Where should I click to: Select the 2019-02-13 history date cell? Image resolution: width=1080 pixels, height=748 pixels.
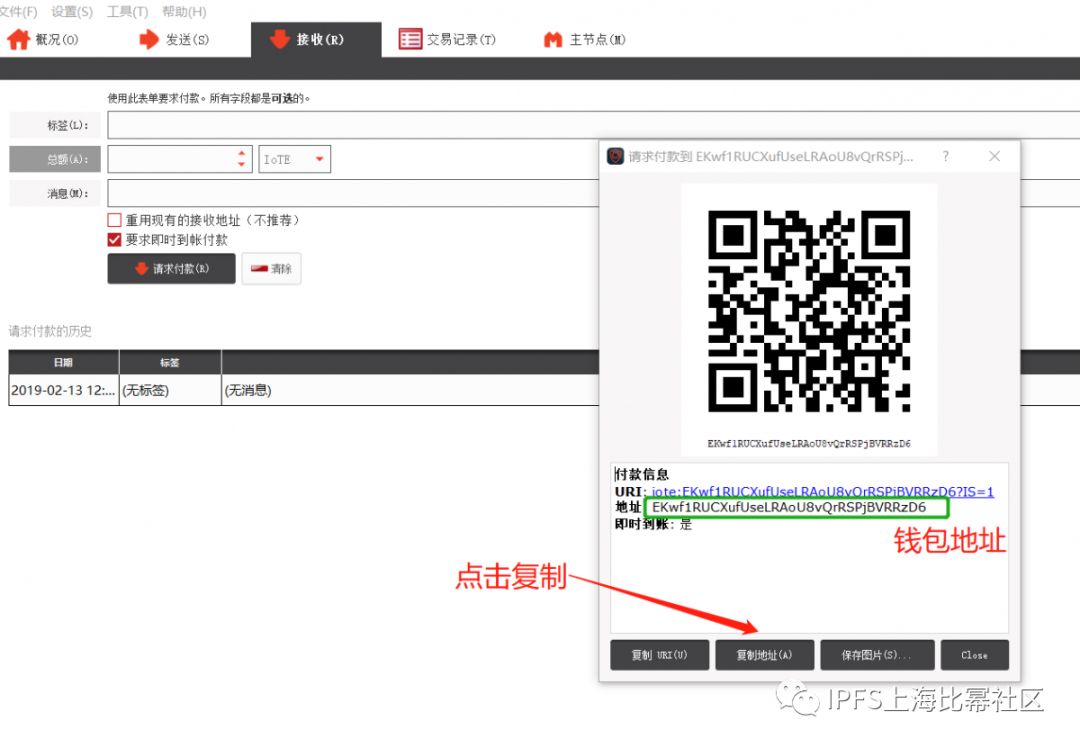click(x=63, y=391)
